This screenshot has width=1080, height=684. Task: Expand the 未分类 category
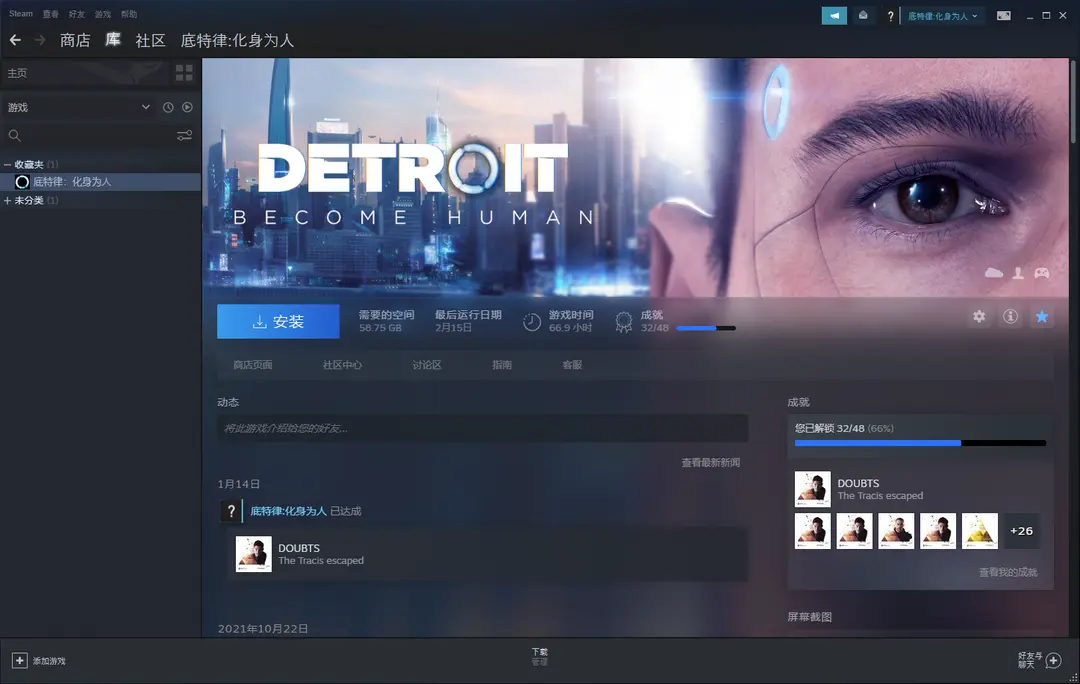point(8,200)
